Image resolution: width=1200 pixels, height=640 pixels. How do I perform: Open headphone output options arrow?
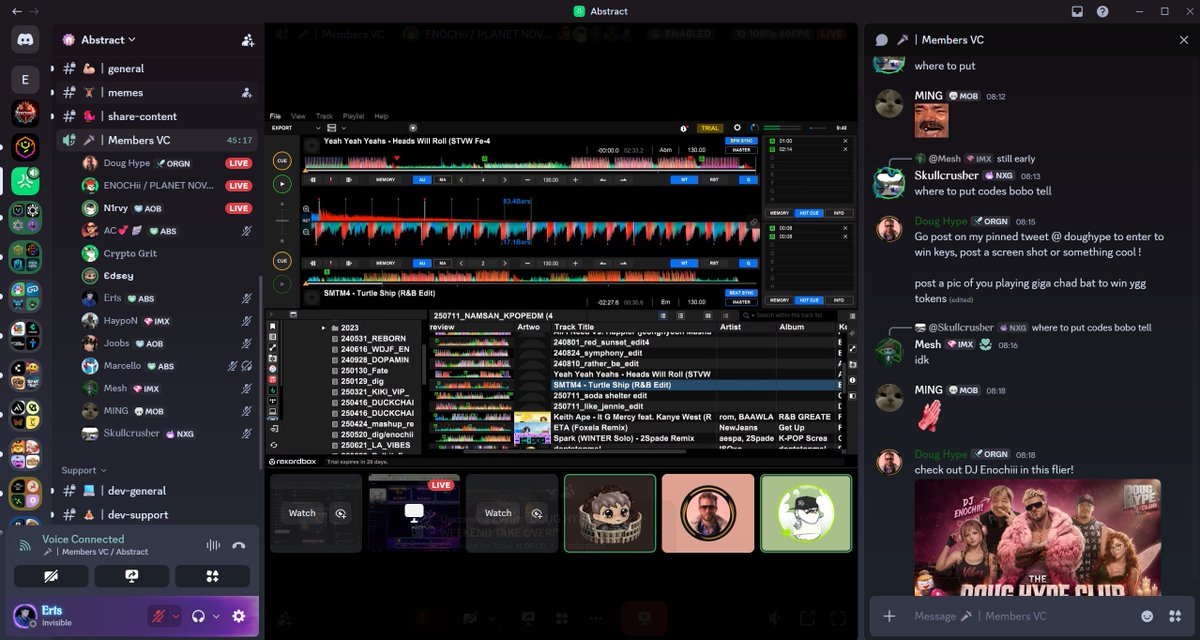pyautogui.click(x=216, y=616)
